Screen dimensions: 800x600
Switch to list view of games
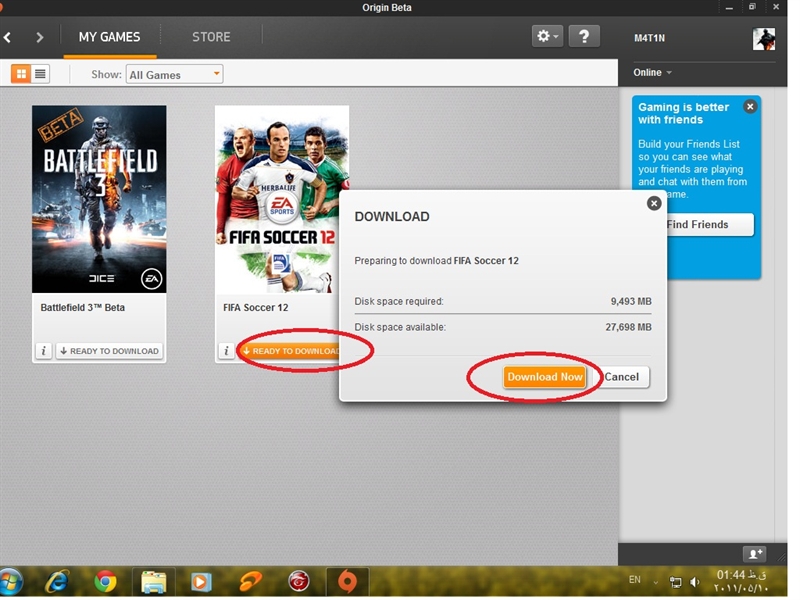click(41, 74)
